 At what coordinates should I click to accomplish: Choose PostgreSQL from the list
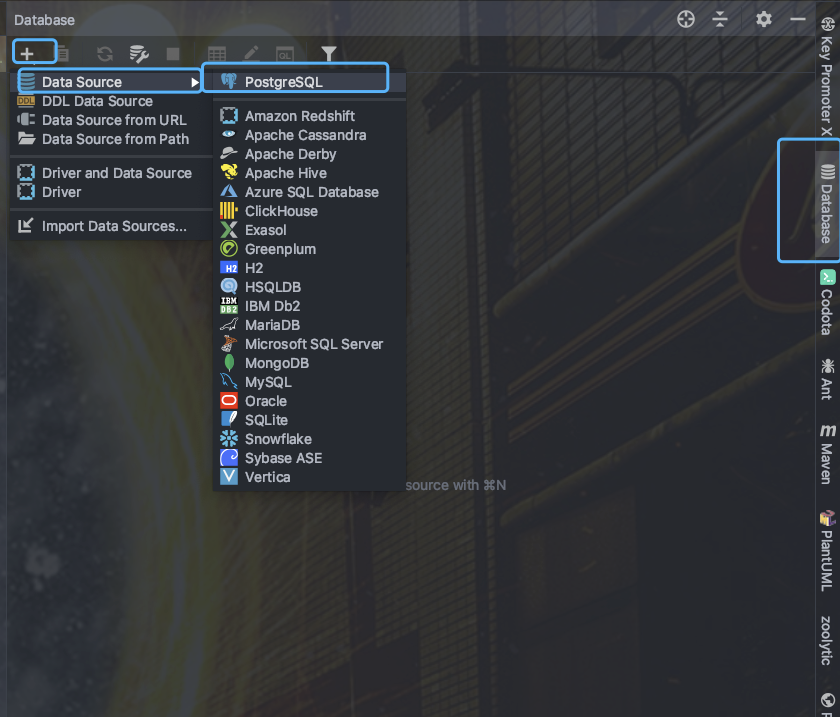point(310,82)
